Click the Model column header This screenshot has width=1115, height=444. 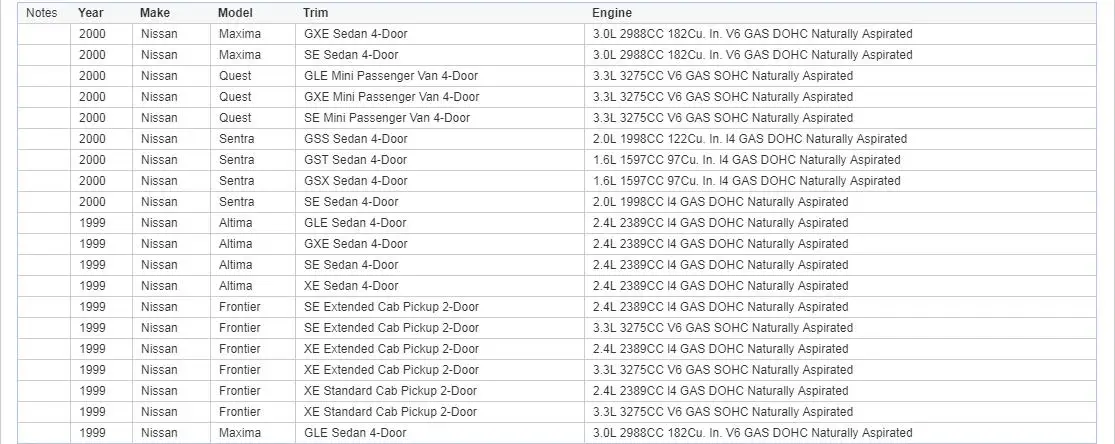(x=235, y=13)
